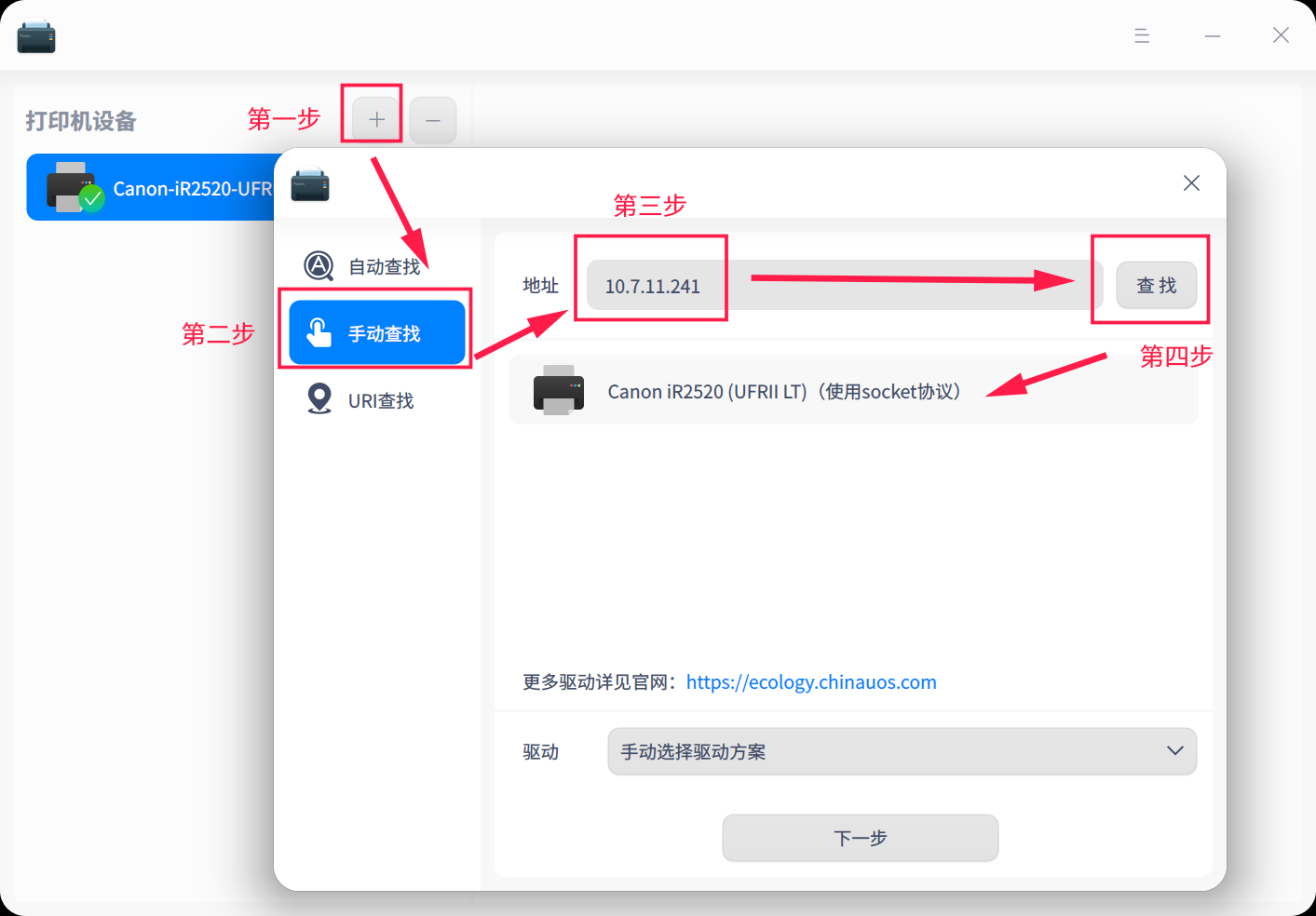Click the printer icon in the Canon iR2520 result row
Viewport: 1316px width, 916px height.
559,390
